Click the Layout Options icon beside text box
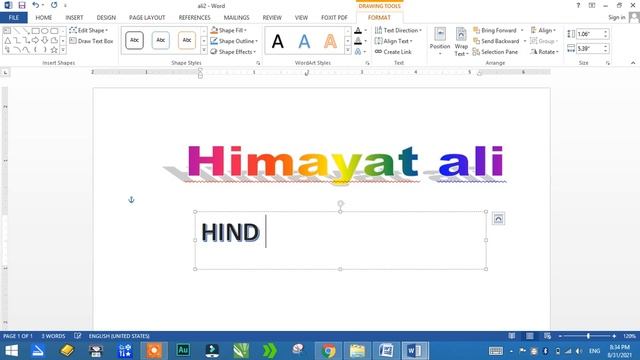 pyautogui.click(x=498, y=219)
